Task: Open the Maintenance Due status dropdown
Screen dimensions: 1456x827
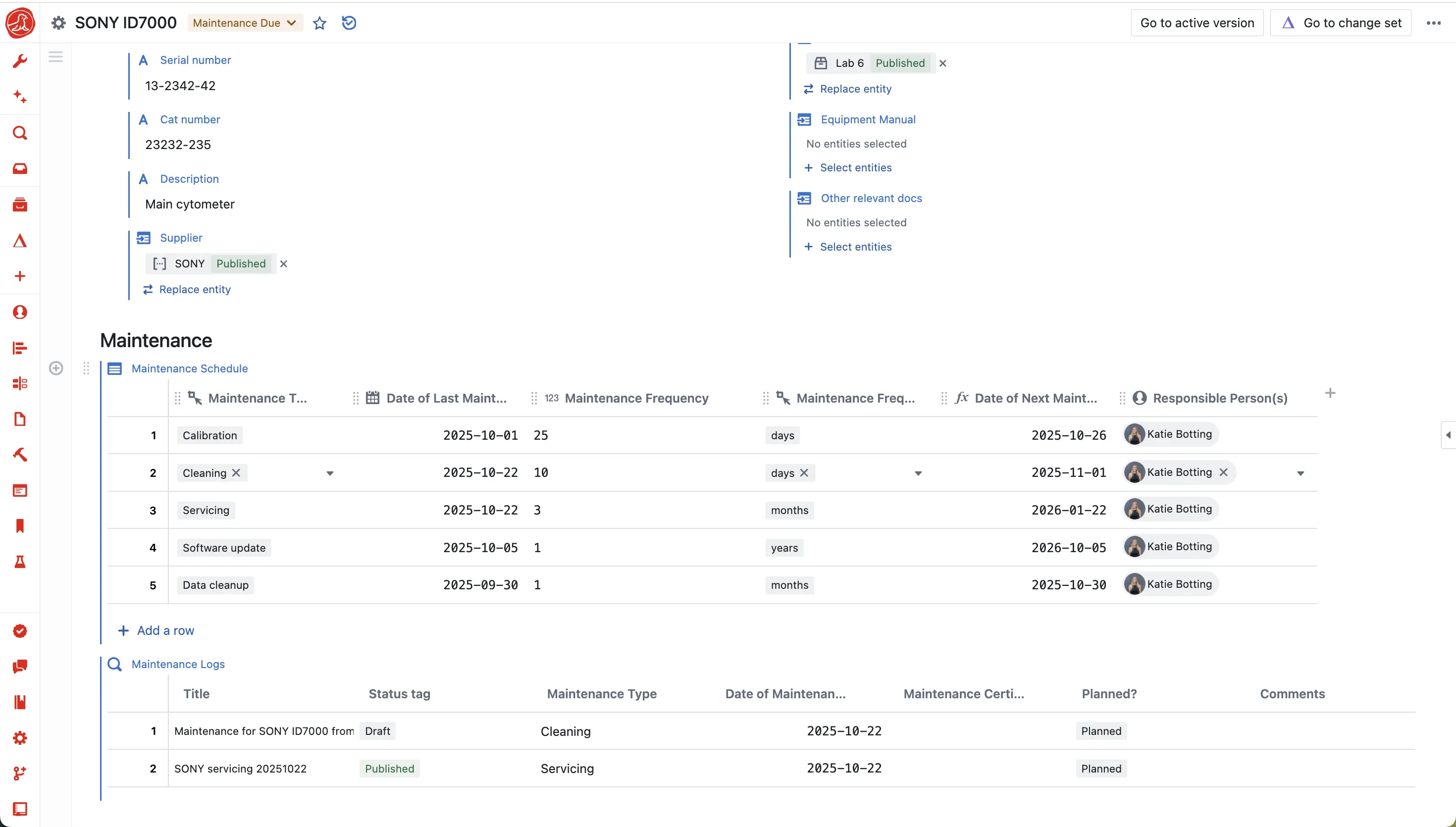Action: [244, 23]
